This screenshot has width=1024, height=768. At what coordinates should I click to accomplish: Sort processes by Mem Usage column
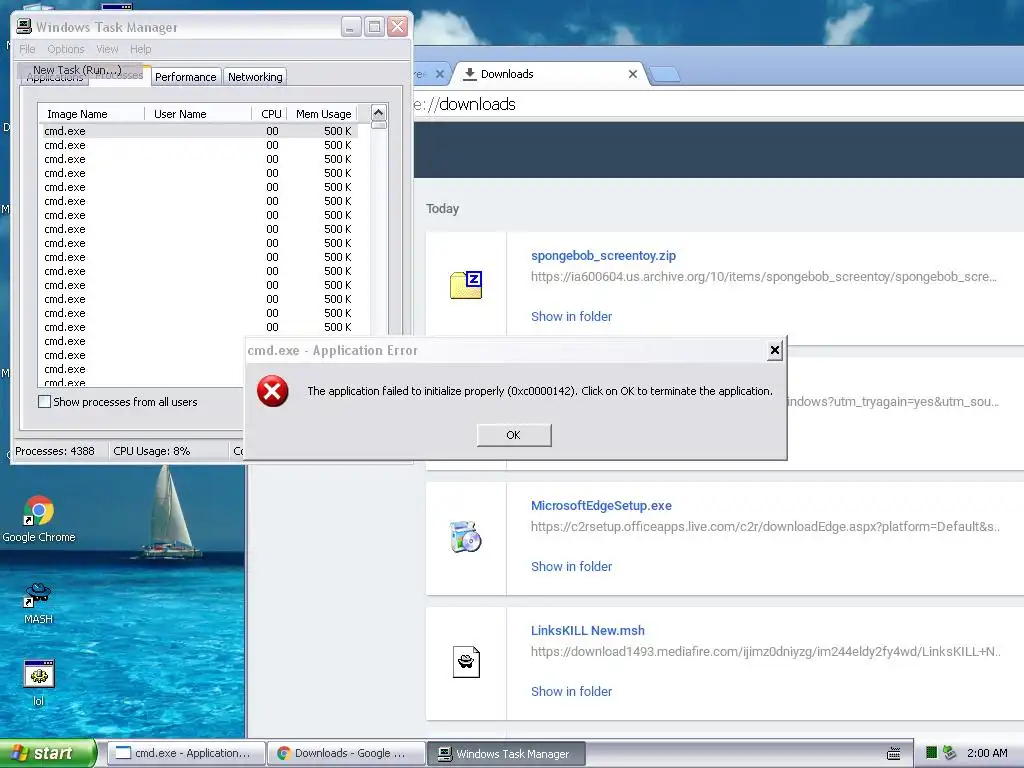click(323, 114)
